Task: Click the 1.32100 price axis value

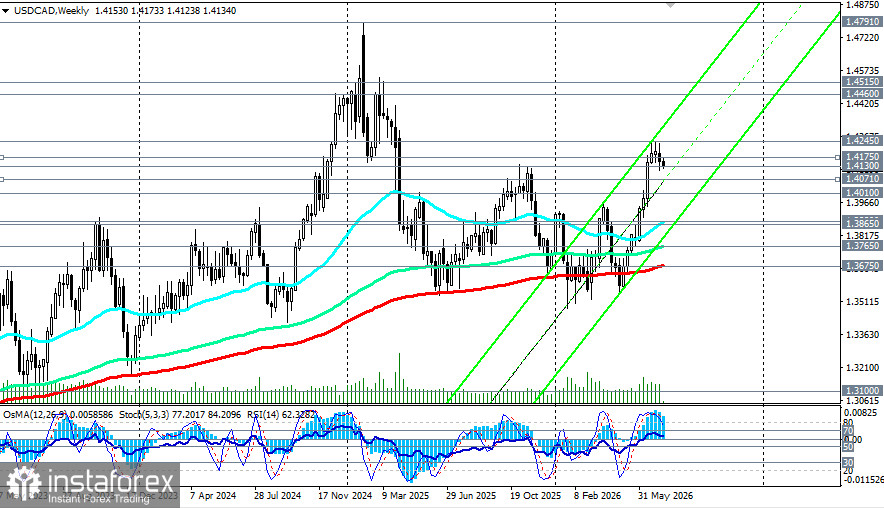Action: 863,368
